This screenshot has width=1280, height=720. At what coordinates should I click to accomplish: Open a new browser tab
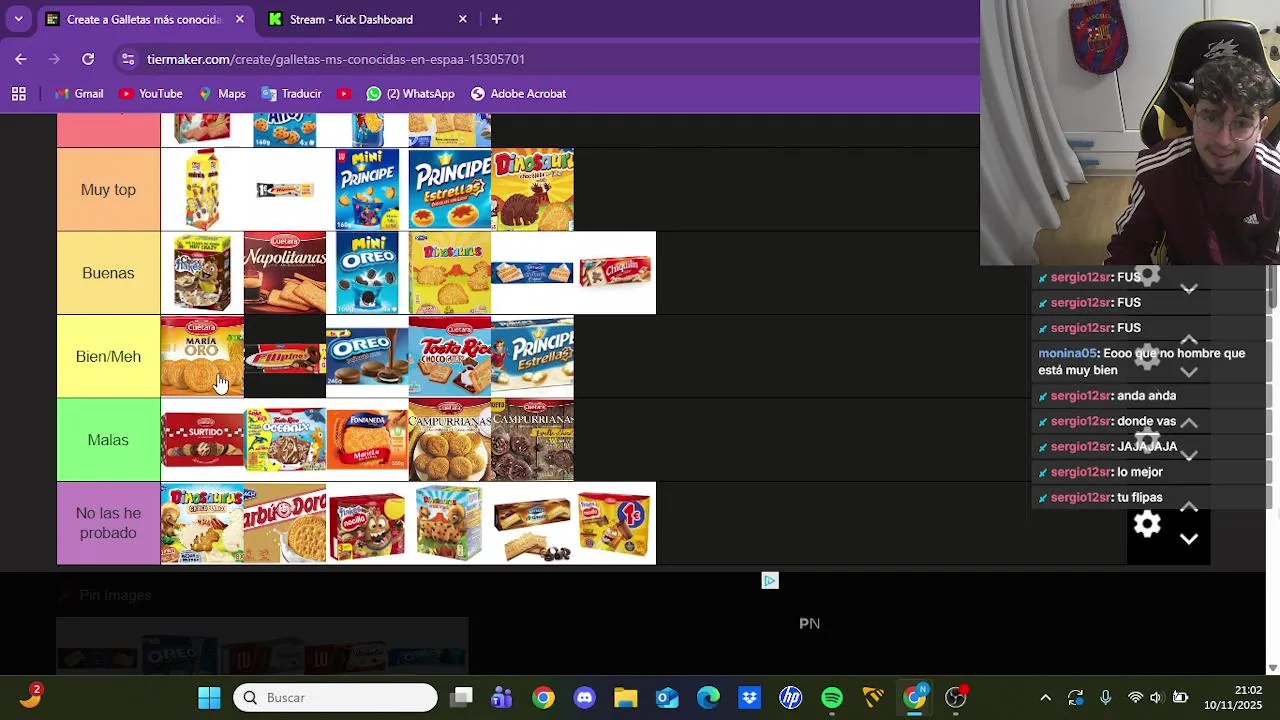click(x=496, y=19)
